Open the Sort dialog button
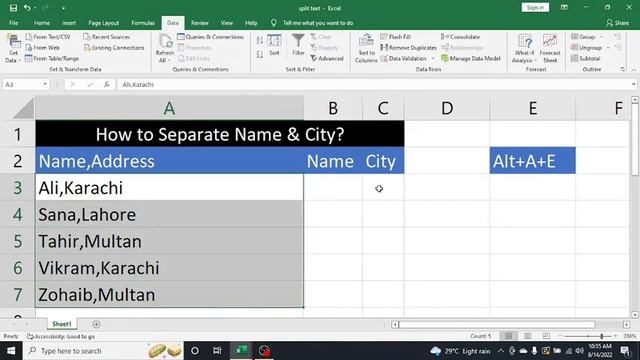 (x=274, y=45)
